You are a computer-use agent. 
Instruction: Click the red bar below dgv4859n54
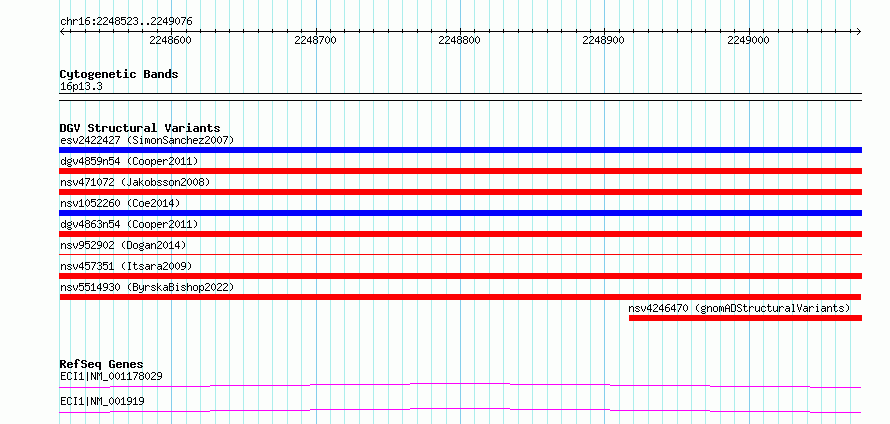[x=460, y=171]
